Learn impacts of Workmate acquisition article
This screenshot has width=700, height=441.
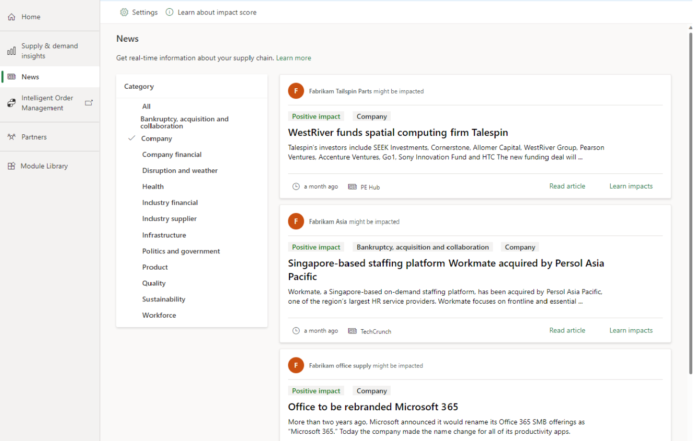click(631, 330)
